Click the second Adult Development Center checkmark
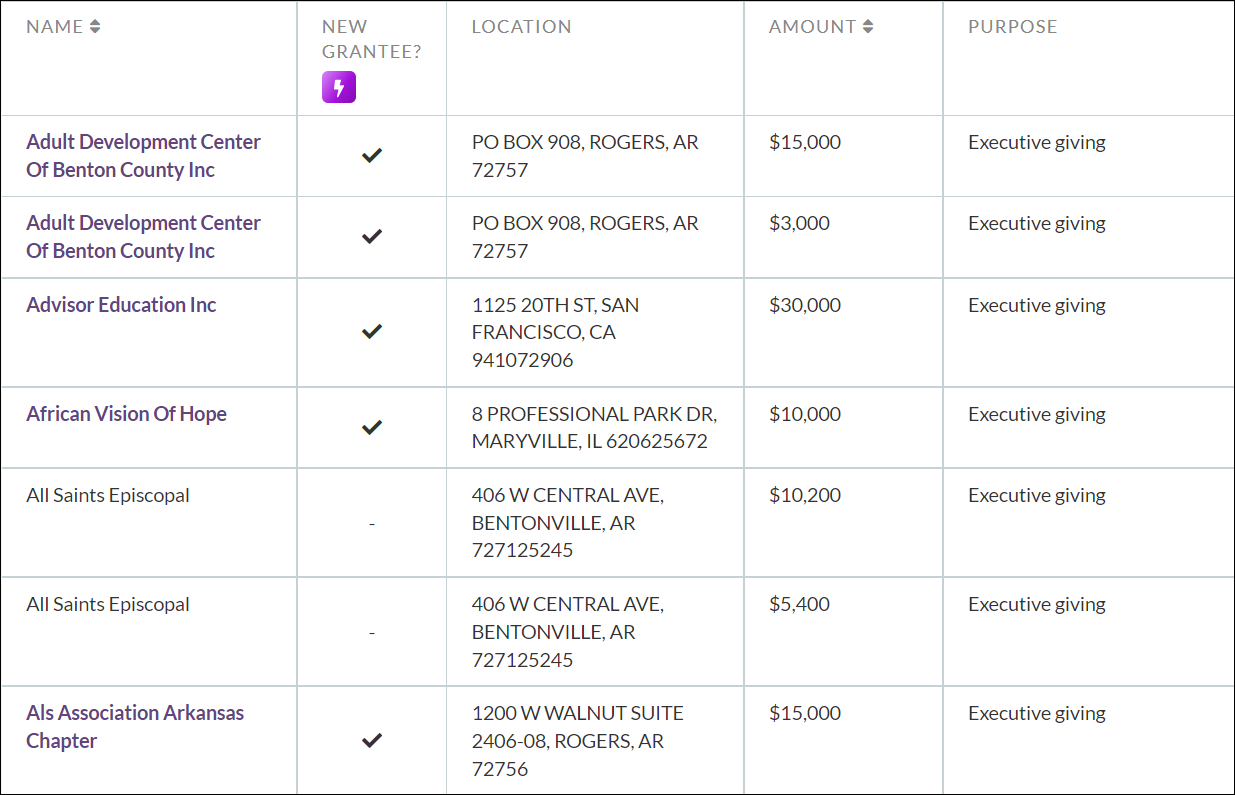The image size is (1235, 795). click(372, 237)
